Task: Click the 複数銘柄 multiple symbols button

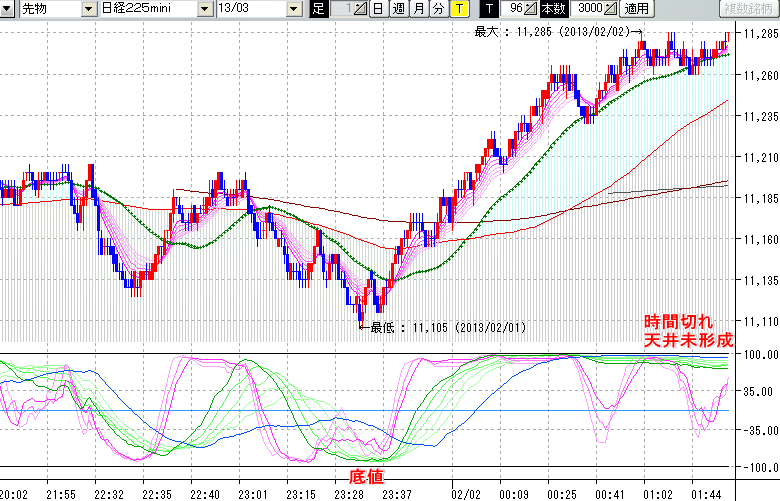Action: [750, 9]
